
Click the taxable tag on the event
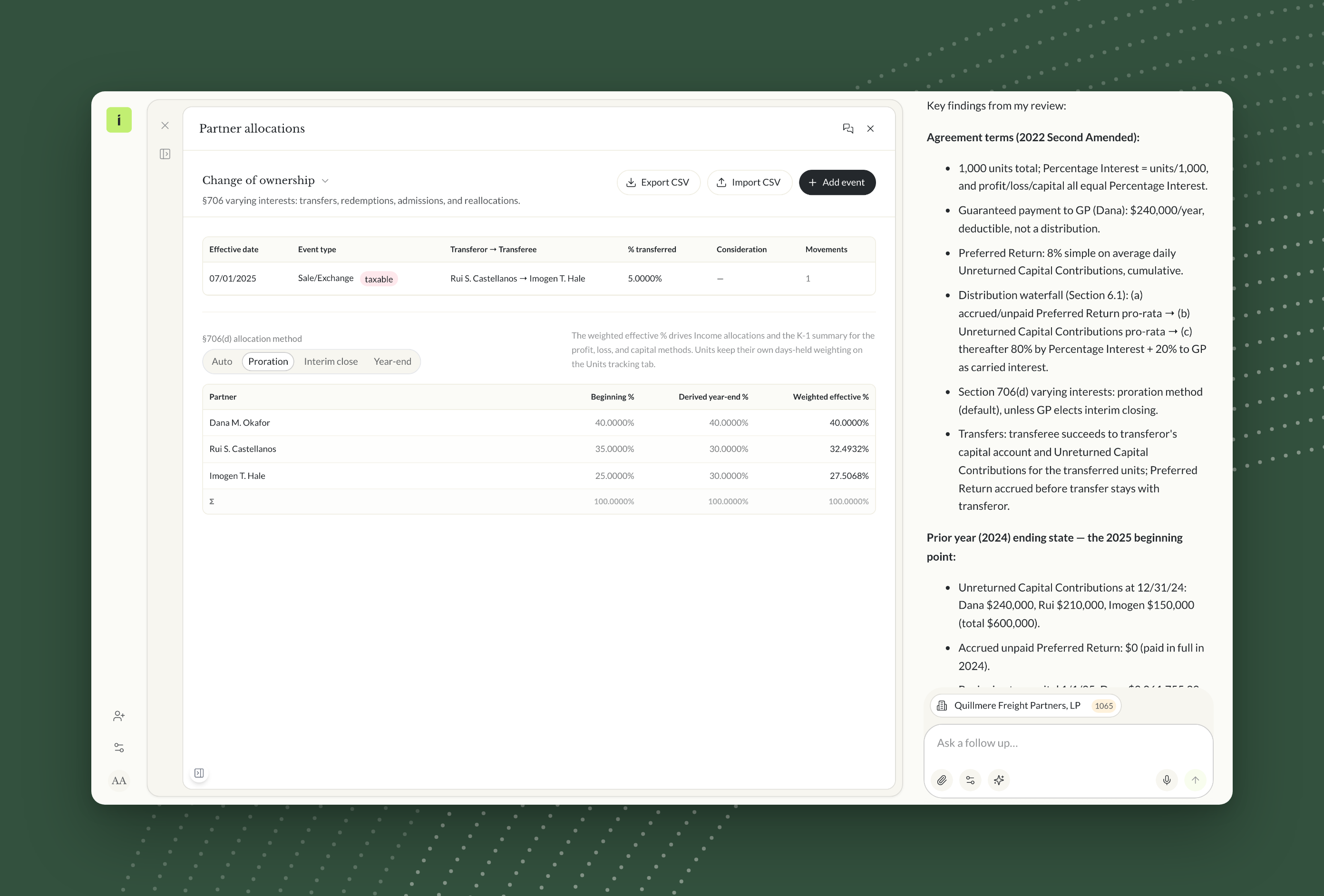(379, 279)
